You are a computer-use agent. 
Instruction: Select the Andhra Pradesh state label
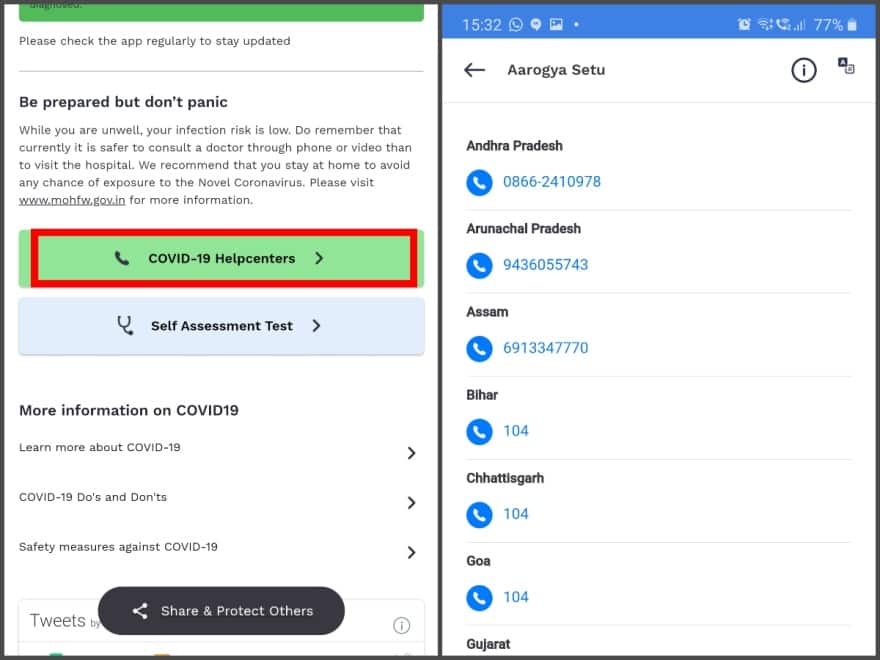(x=514, y=146)
